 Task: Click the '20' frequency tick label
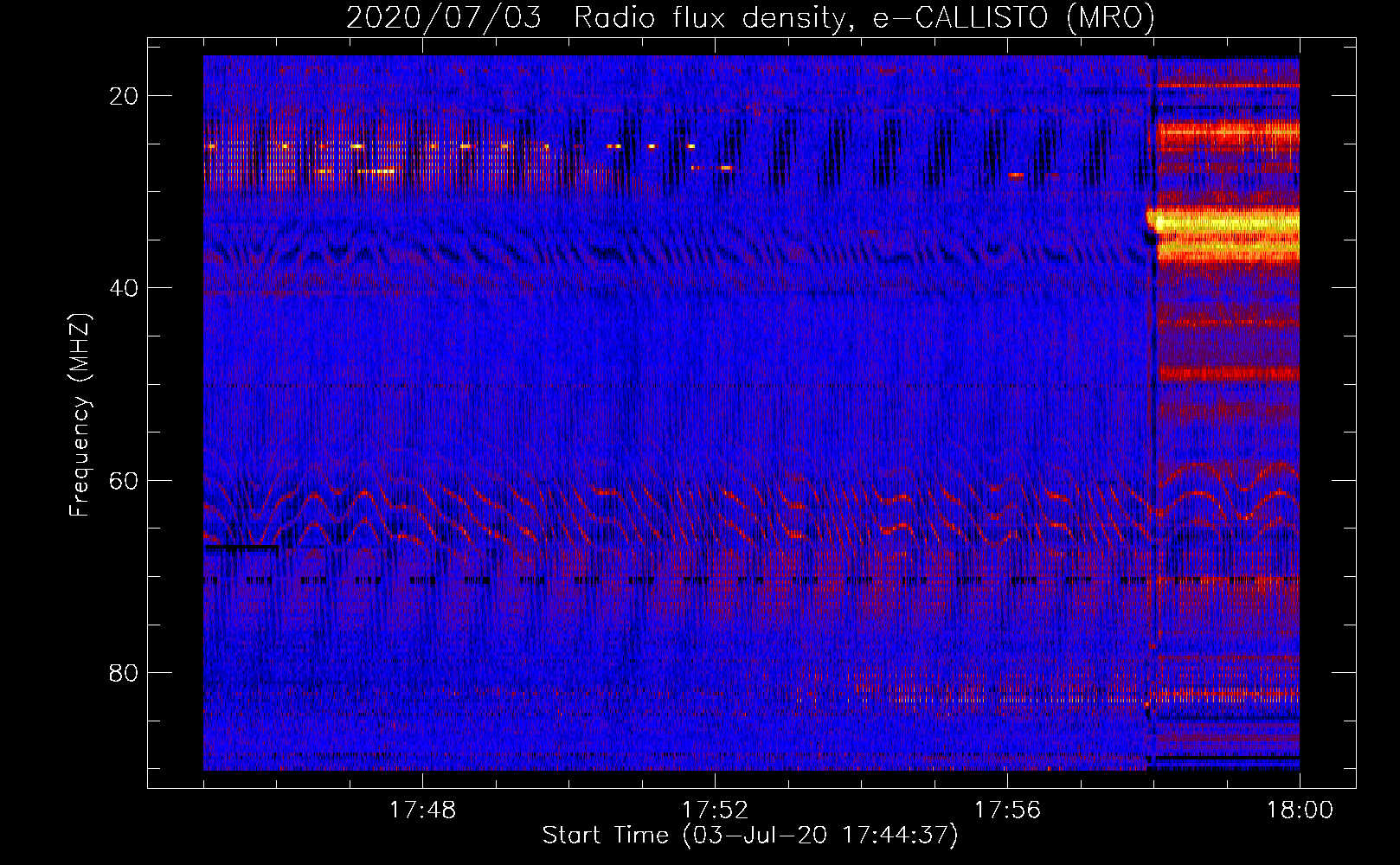[x=124, y=96]
